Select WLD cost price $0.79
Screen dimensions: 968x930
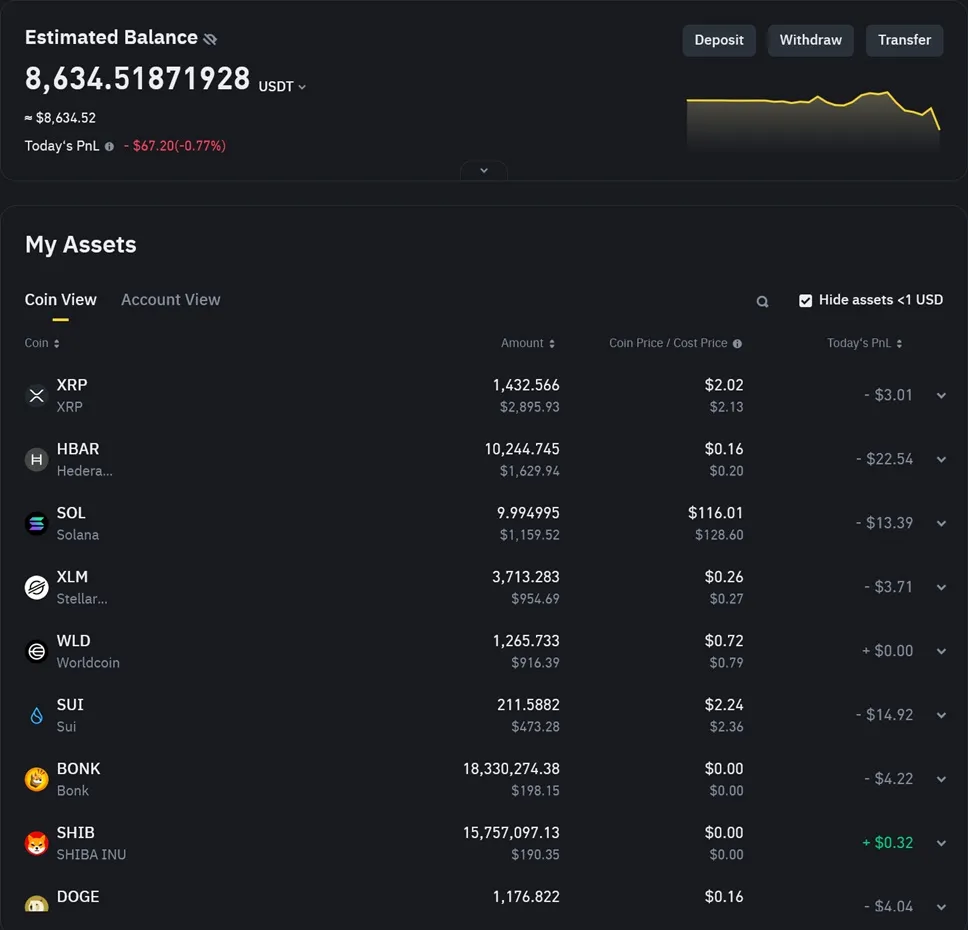[726, 663]
